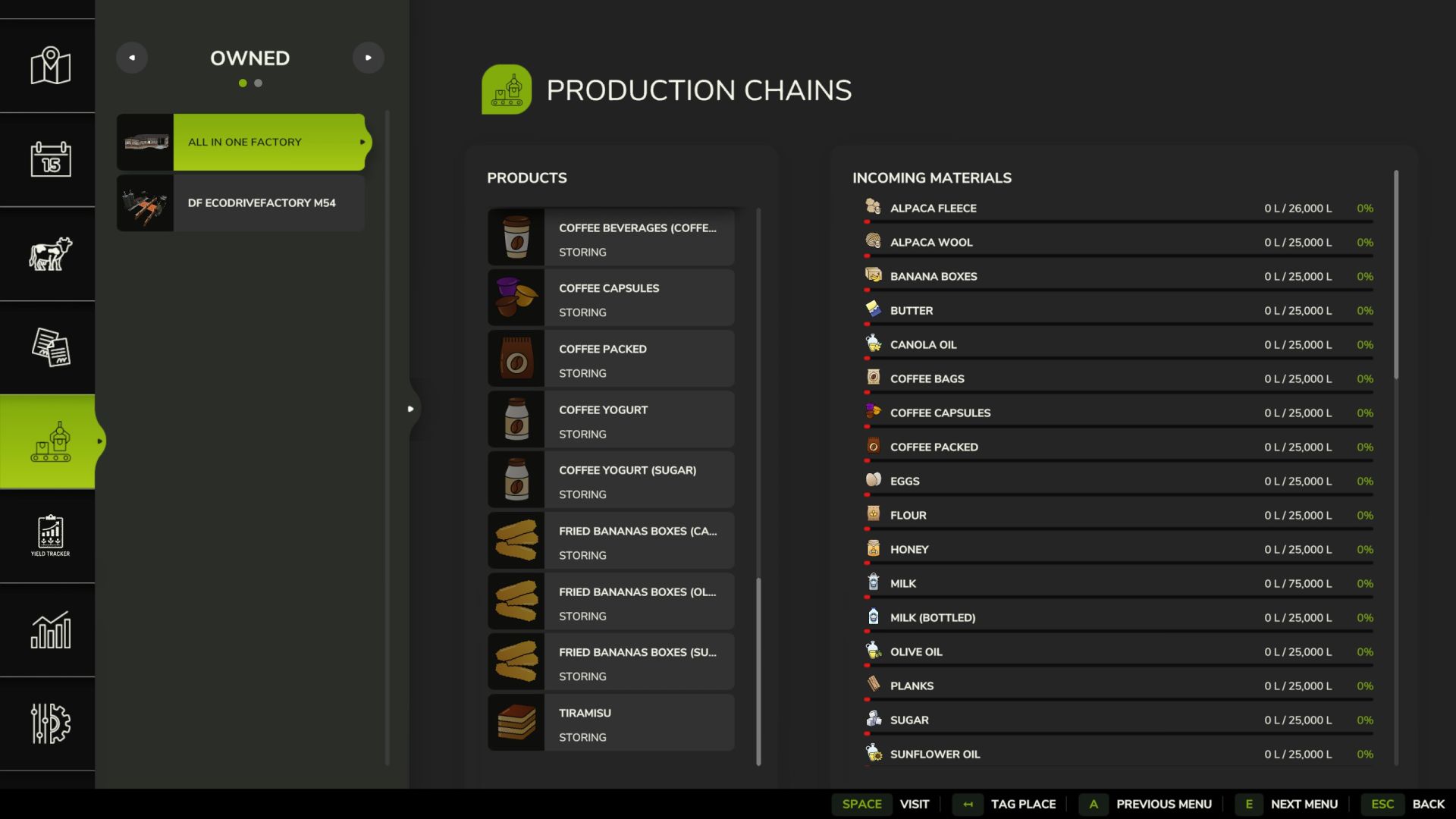The width and height of the screenshot is (1456, 819).
Task: Select the second page dot under Owned
Action: [259, 83]
